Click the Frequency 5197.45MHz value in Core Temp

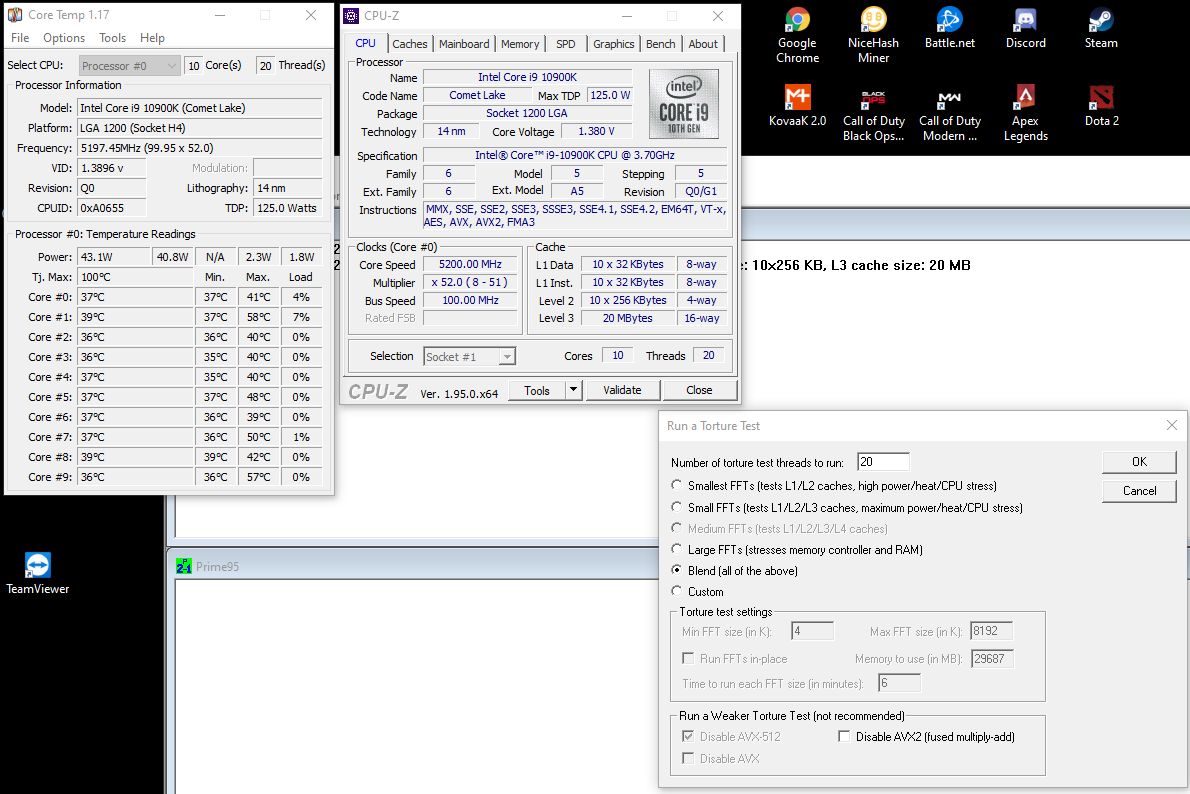pos(200,148)
